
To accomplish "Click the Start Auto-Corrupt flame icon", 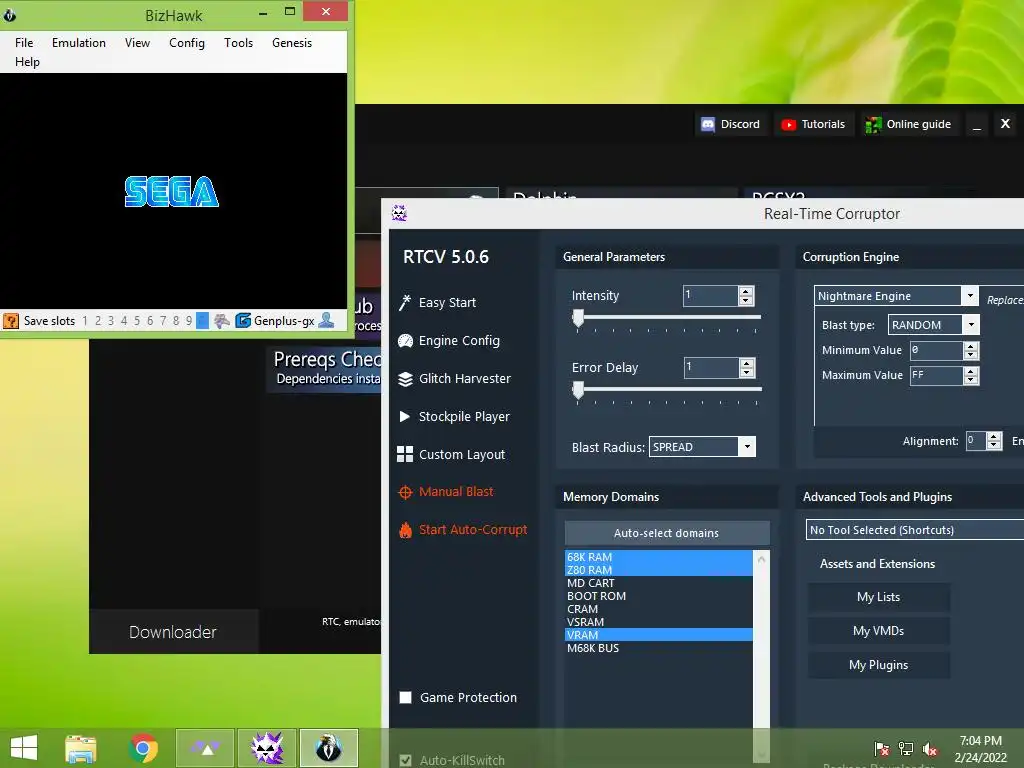I will pyautogui.click(x=405, y=530).
